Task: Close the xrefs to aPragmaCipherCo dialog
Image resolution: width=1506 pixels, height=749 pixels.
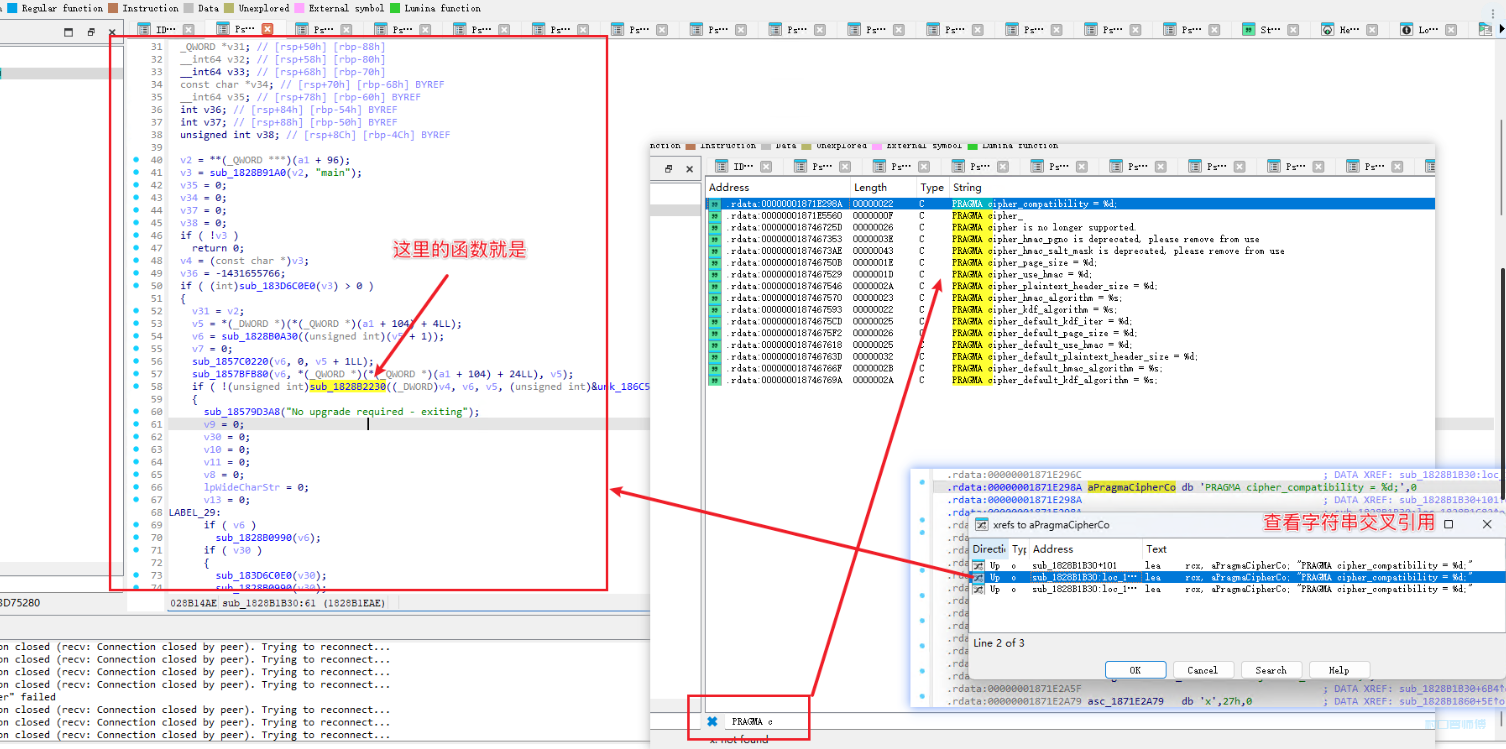Action: click(1487, 524)
